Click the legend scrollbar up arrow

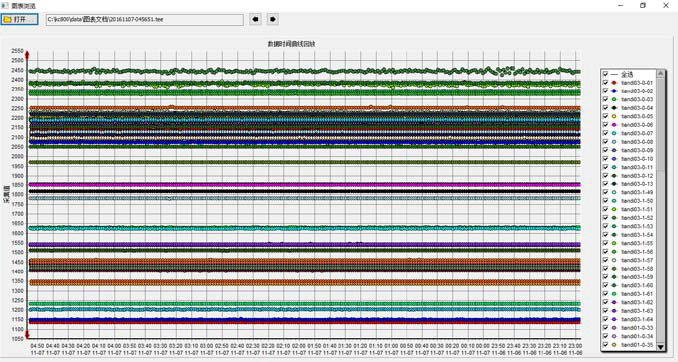(660, 74)
